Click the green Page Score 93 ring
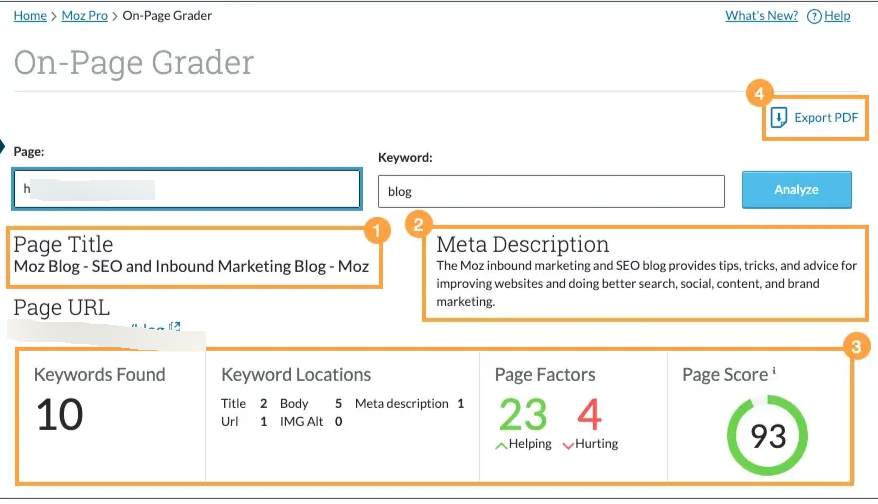 767,435
